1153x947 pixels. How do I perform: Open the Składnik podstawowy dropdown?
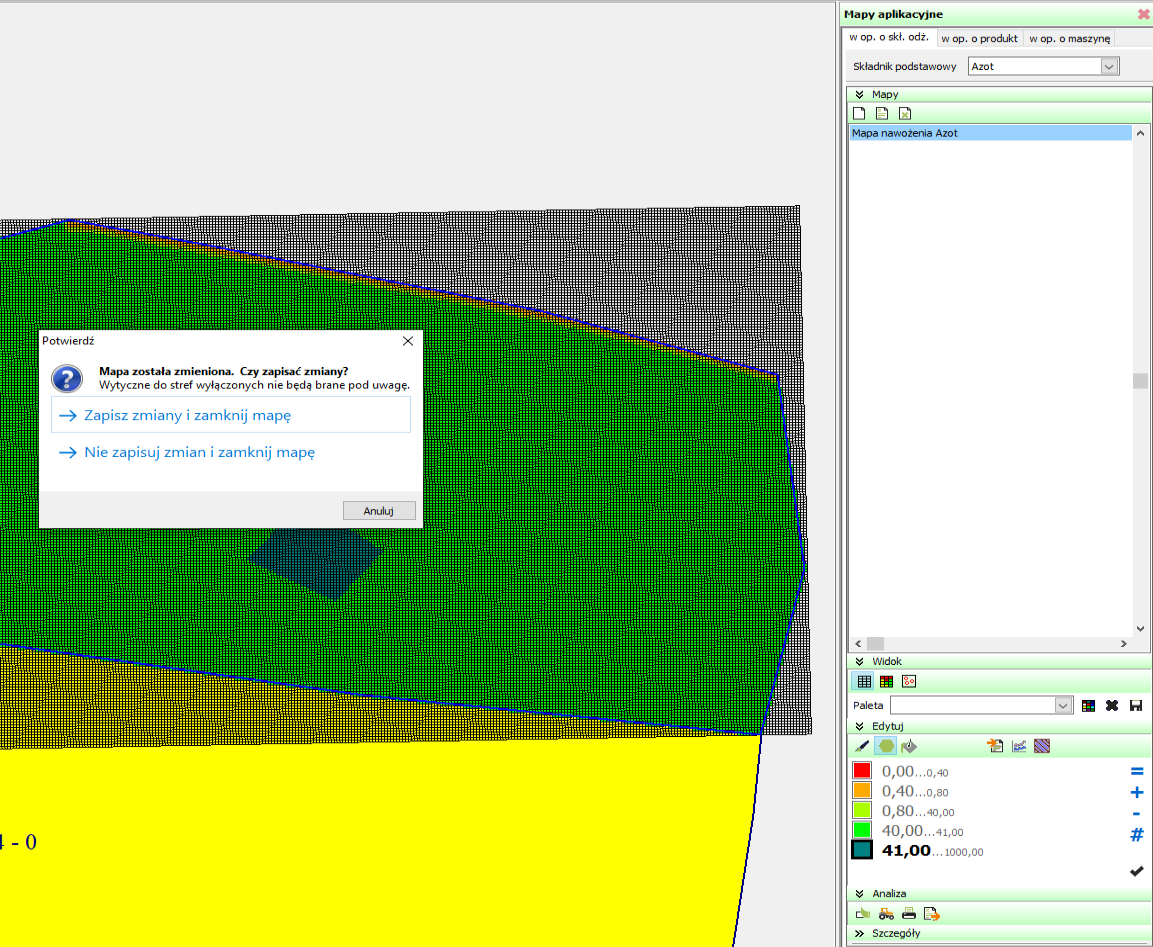click(1109, 66)
